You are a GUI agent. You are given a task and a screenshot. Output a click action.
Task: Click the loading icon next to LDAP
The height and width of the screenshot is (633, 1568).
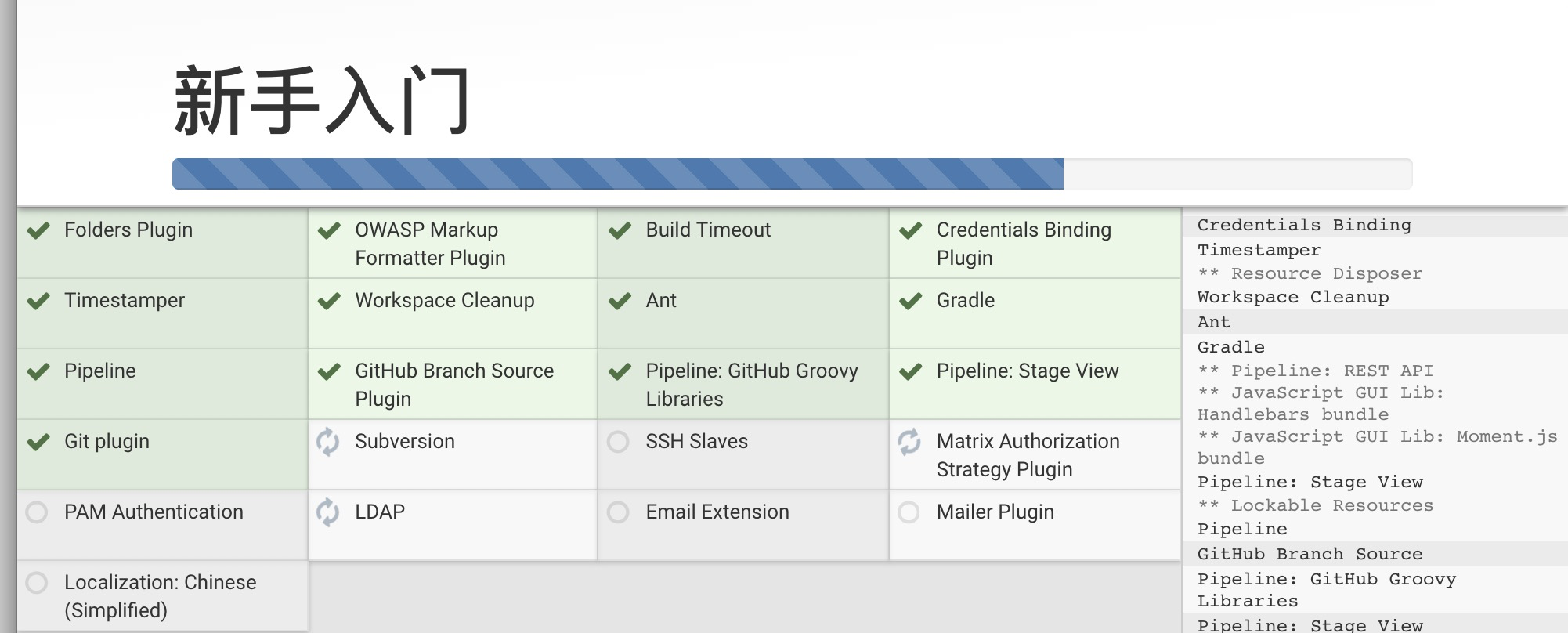tap(328, 512)
